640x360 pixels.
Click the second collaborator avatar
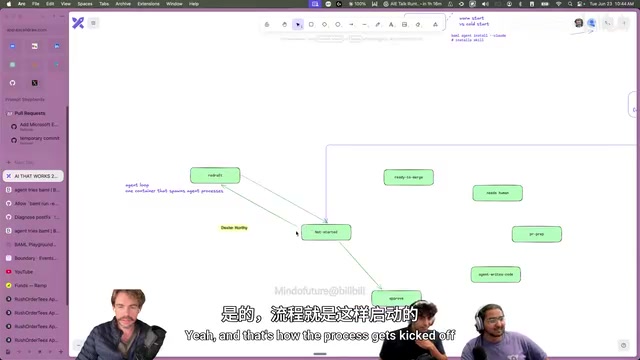coord(591,23)
